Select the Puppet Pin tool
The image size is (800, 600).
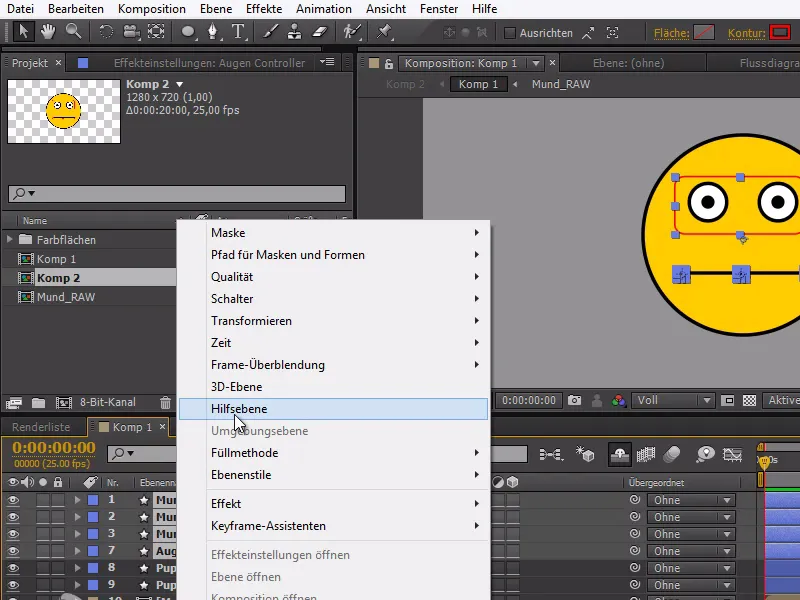click(x=384, y=32)
